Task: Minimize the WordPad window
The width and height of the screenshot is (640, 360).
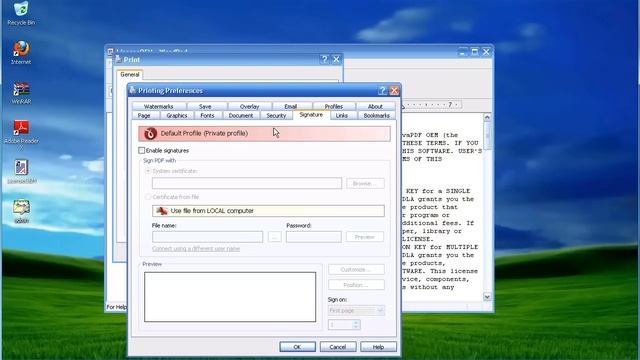Action: click(462, 52)
